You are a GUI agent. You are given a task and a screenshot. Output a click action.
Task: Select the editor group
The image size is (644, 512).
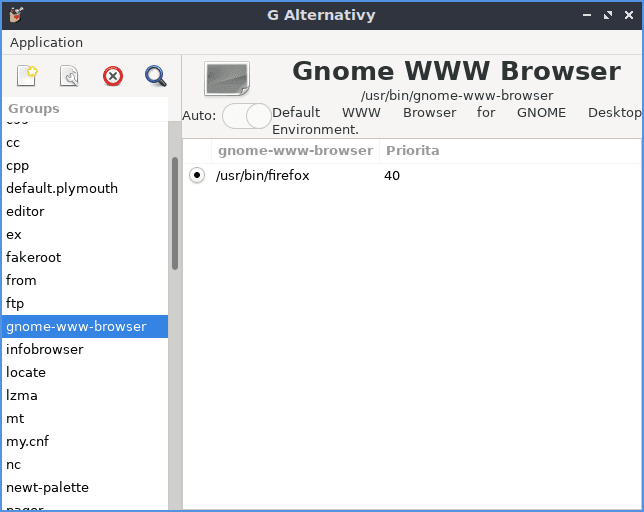85,211
